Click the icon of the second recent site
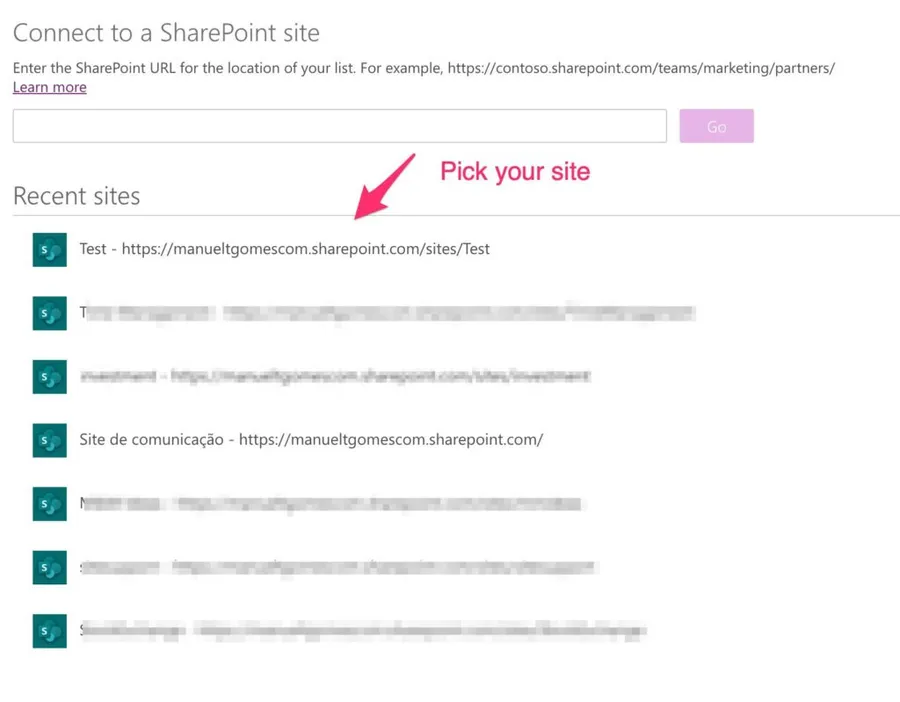 click(49, 313)
